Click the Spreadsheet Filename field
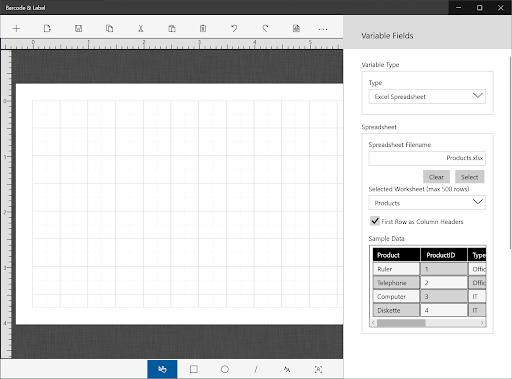The image size is (512, 379). coord(427,158)
